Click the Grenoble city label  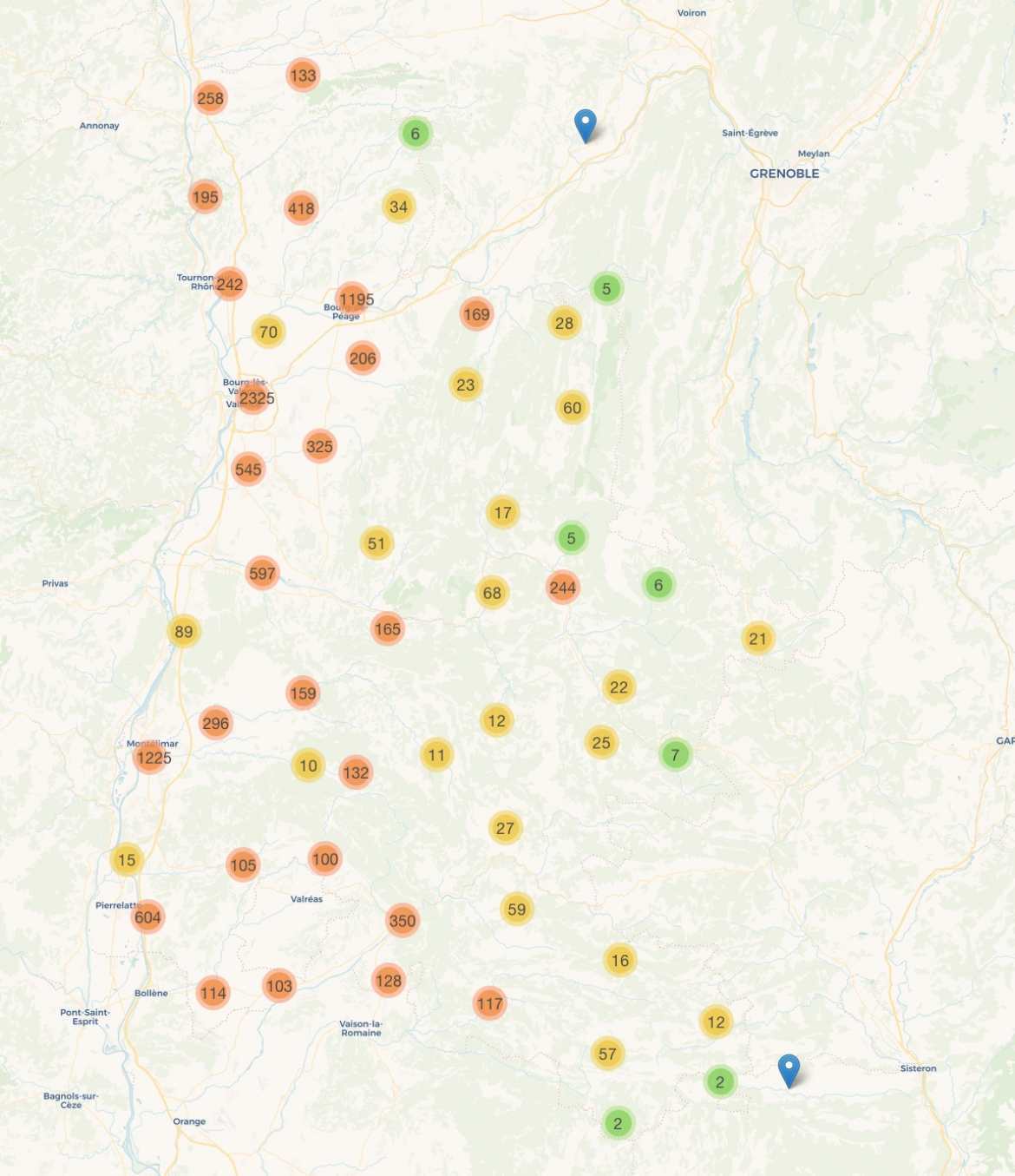coord(783,174)
